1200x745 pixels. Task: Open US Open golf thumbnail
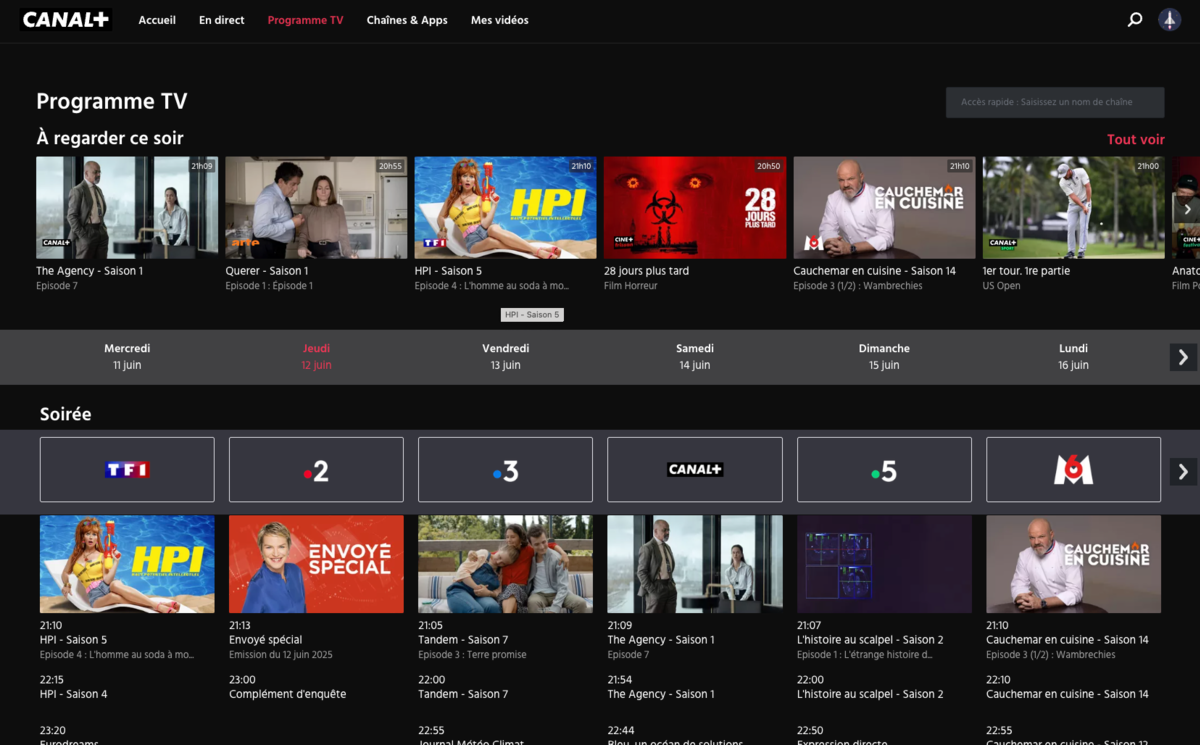pos(1073,207)
